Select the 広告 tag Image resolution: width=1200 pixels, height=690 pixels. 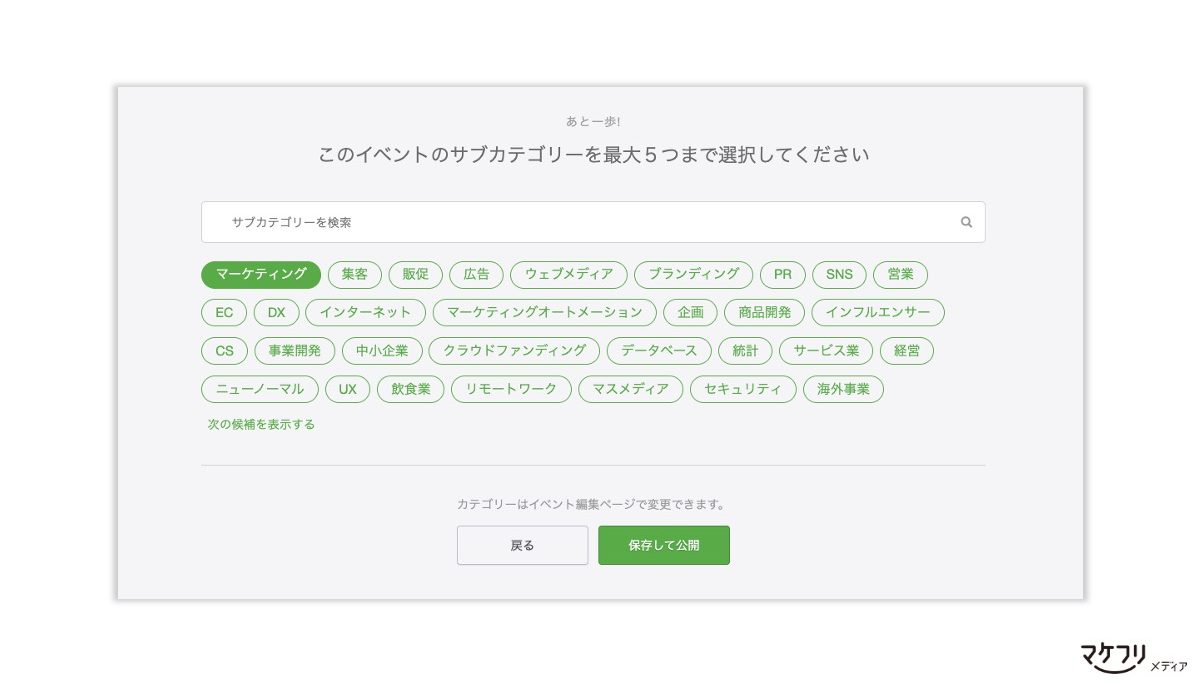477,274
